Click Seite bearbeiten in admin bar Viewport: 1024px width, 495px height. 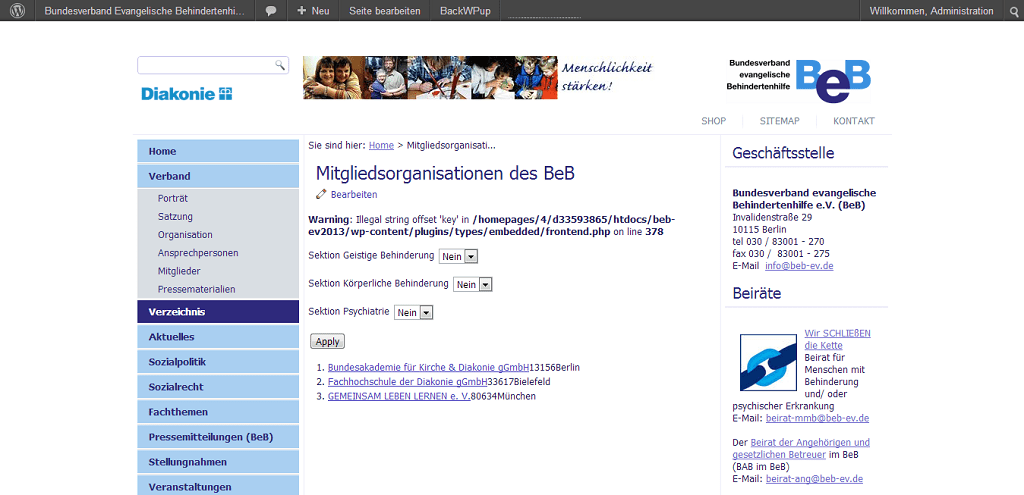point(385,11)
